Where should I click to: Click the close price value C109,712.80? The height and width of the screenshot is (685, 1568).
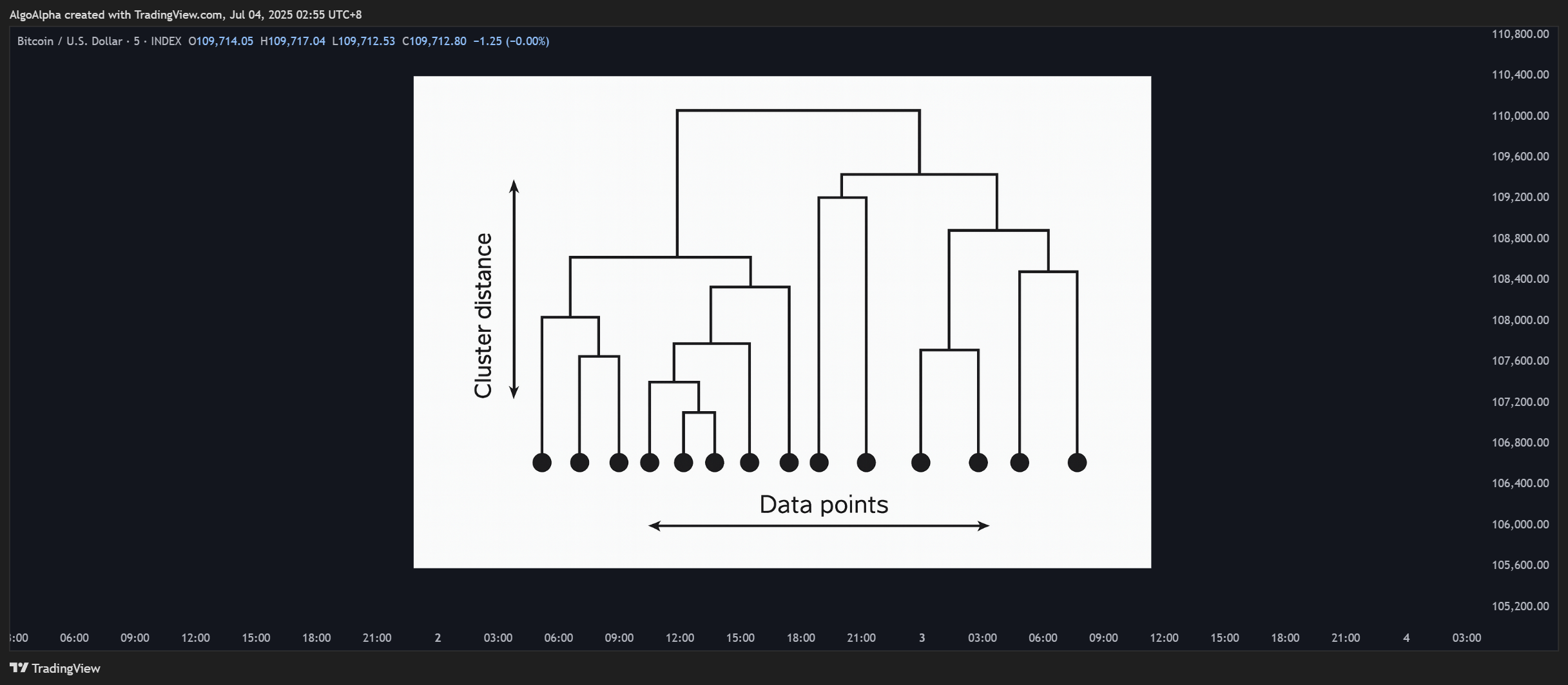434,41
